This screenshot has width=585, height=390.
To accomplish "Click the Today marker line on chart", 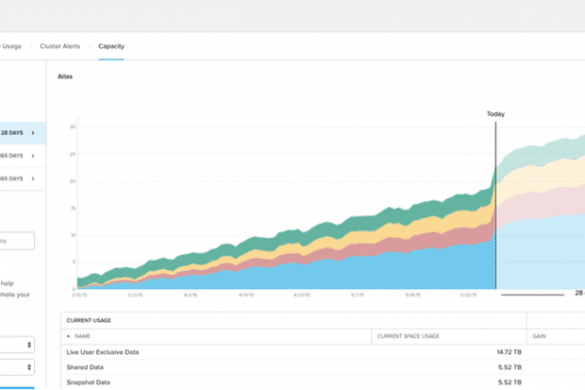I will 496,205.
